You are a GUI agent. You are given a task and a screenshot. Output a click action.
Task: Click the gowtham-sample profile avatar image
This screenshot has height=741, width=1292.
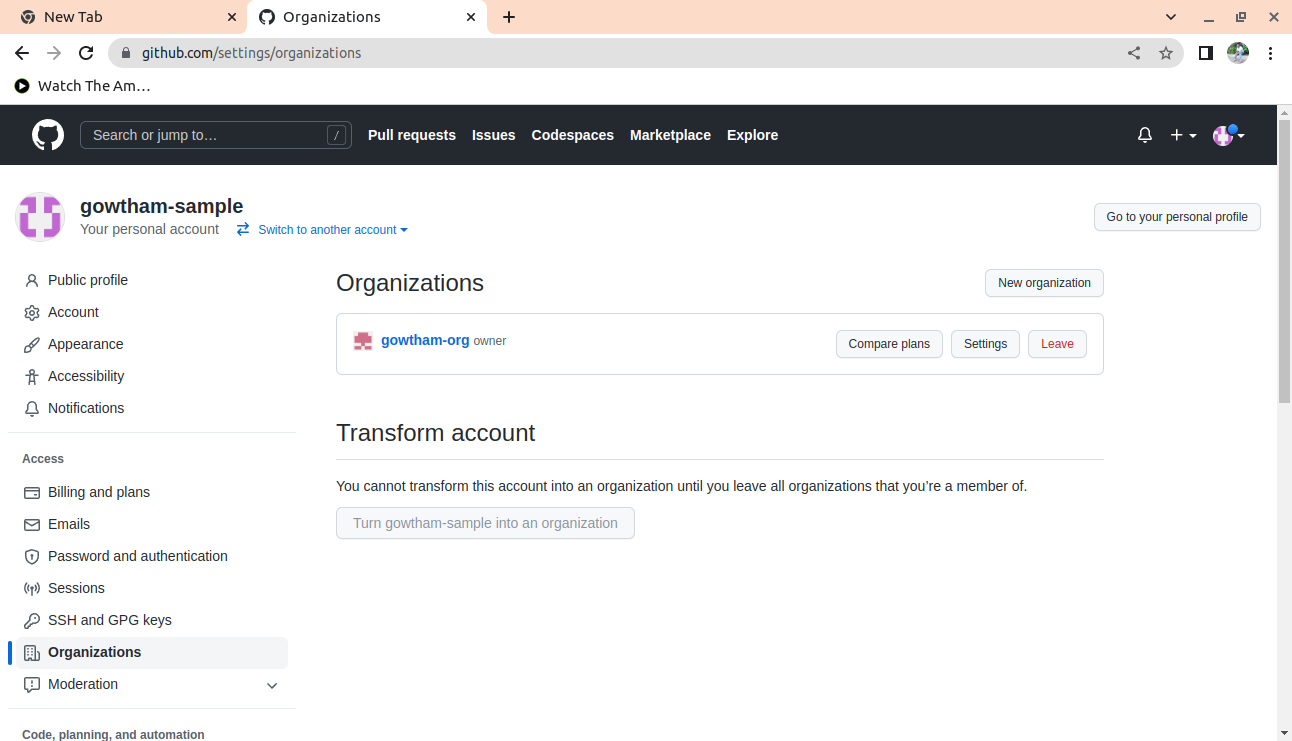click(x=40, y=217)
